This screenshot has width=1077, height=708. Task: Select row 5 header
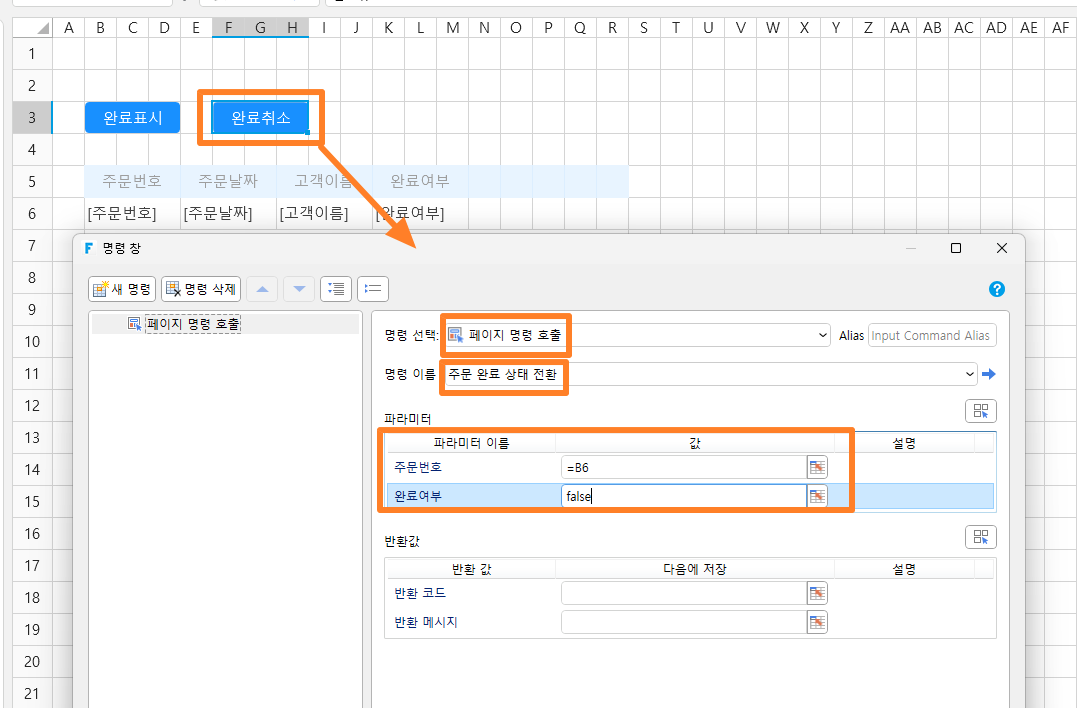click(32, 181)
